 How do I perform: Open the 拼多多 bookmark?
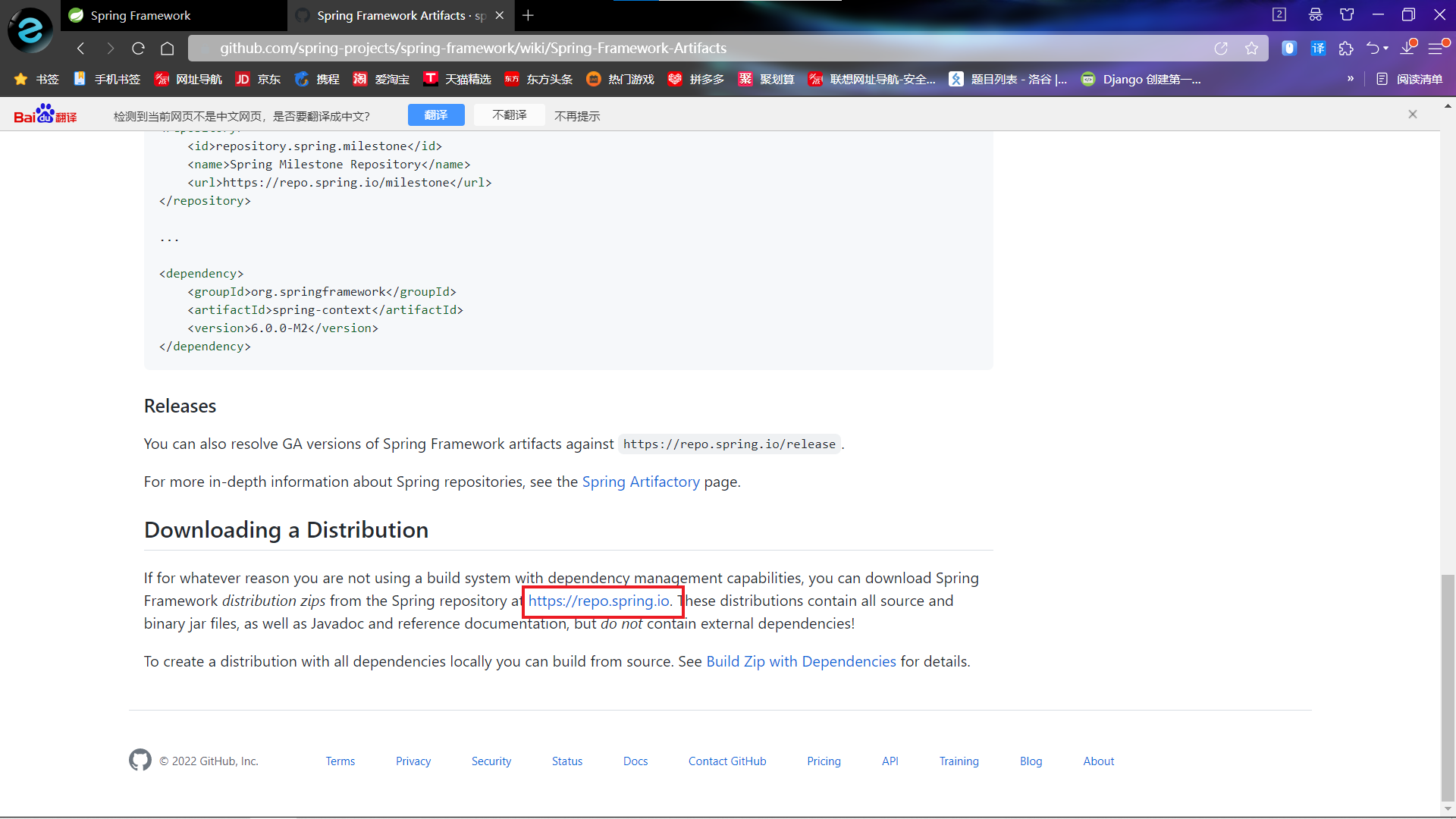pos(696,79)
